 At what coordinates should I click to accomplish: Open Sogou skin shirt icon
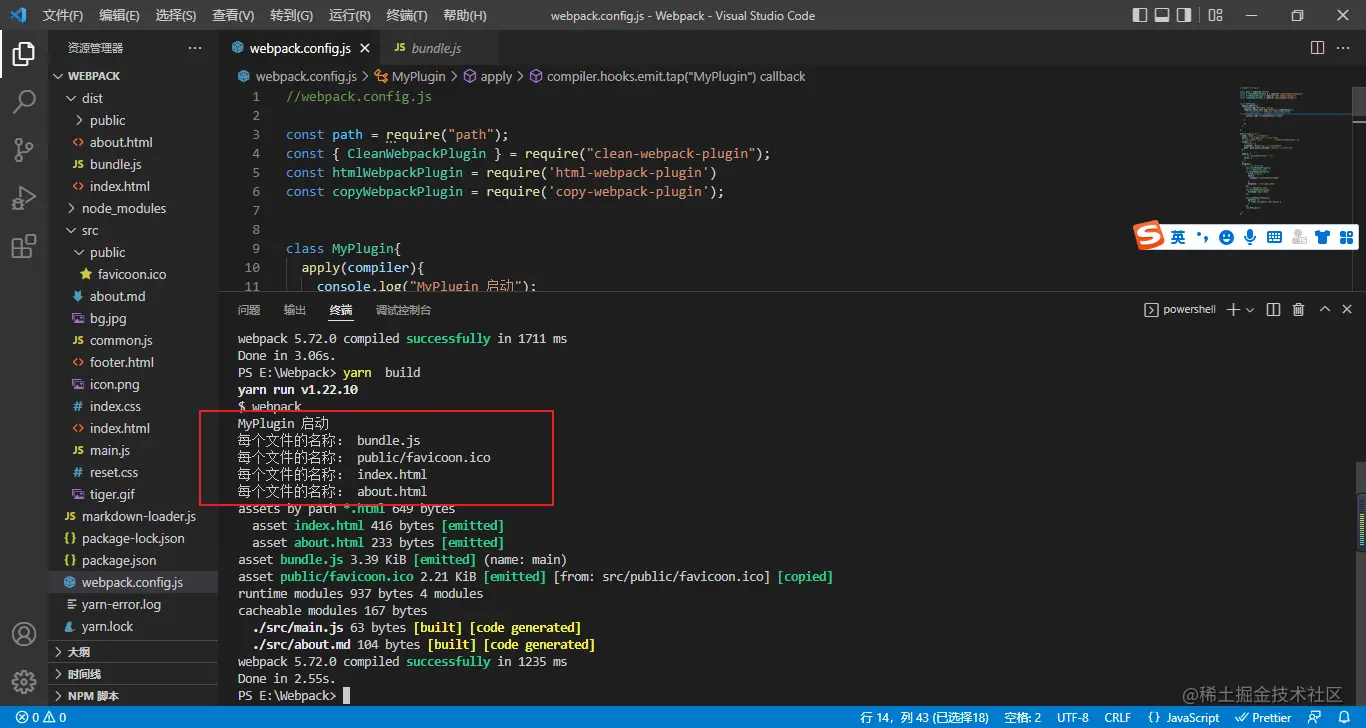[x=1323, y=237]
